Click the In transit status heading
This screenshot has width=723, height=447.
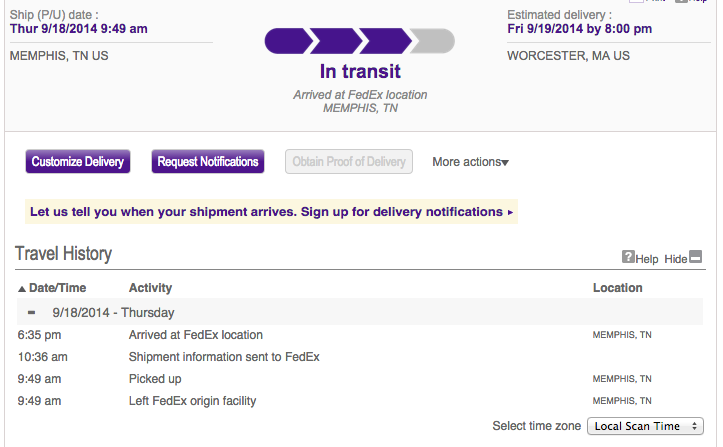click(x=360, y=72)
